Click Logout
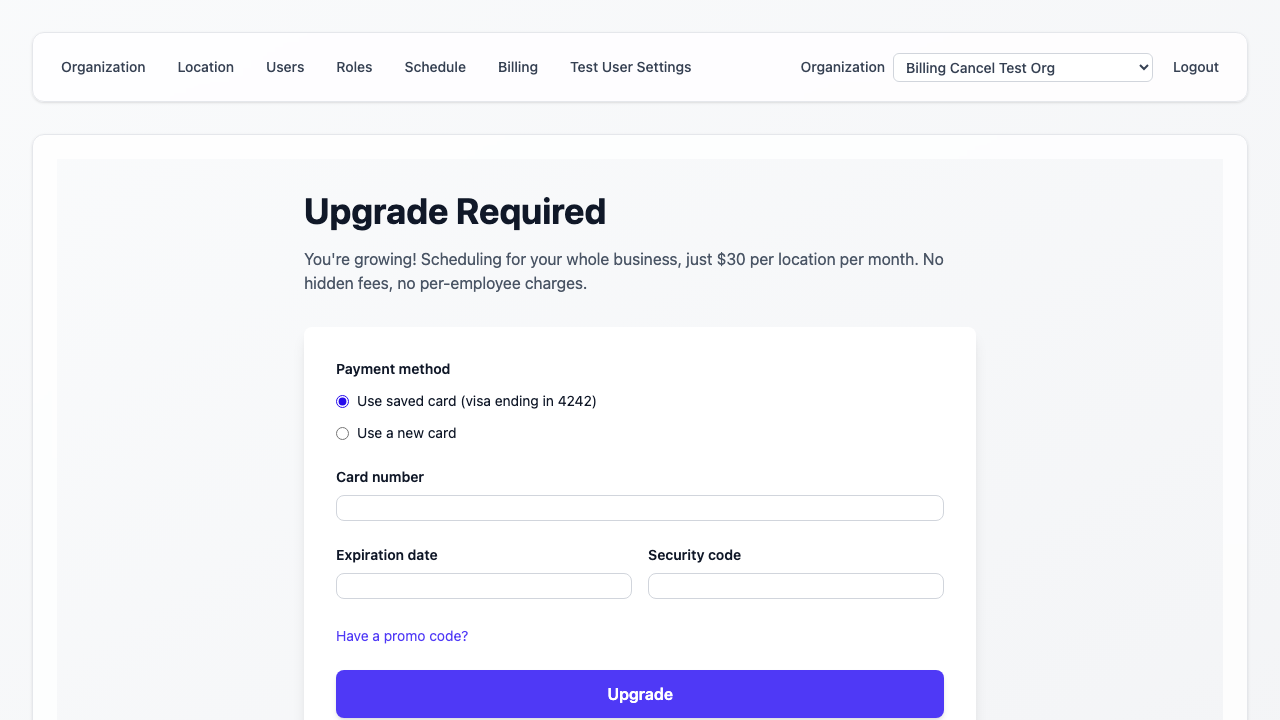Image resolution: width=1280 pixels, height=720 pixels. pos(1195,67)
